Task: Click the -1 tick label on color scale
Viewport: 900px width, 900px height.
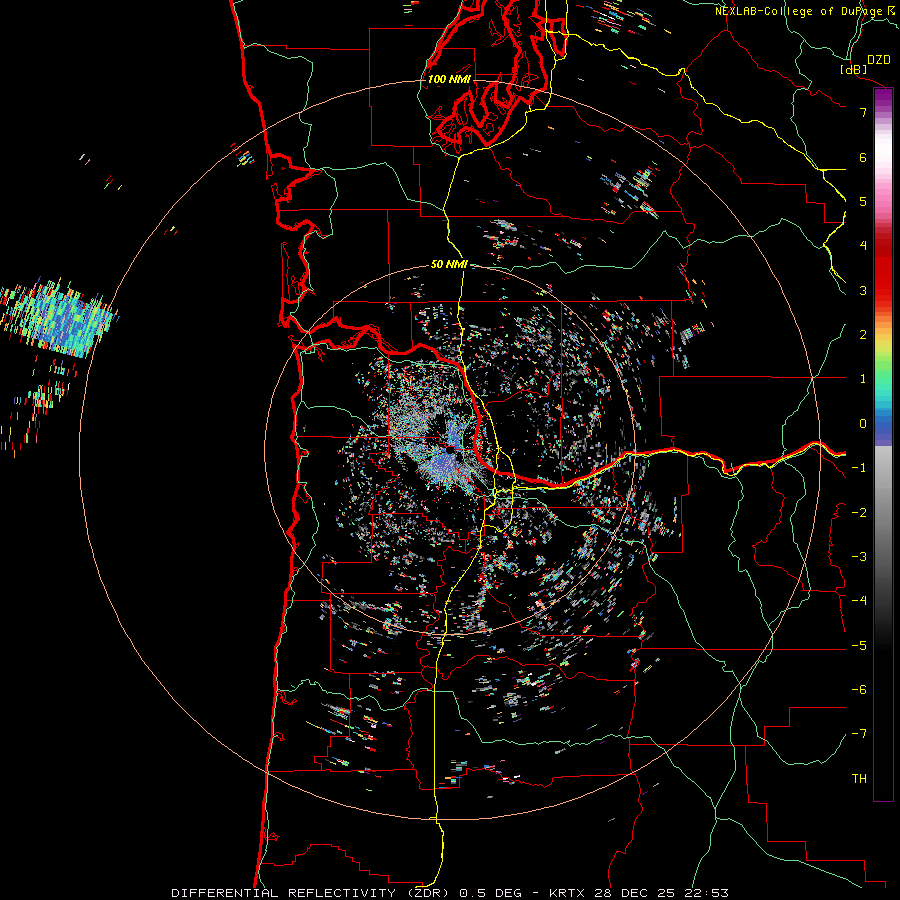Action: click(859, 468)
